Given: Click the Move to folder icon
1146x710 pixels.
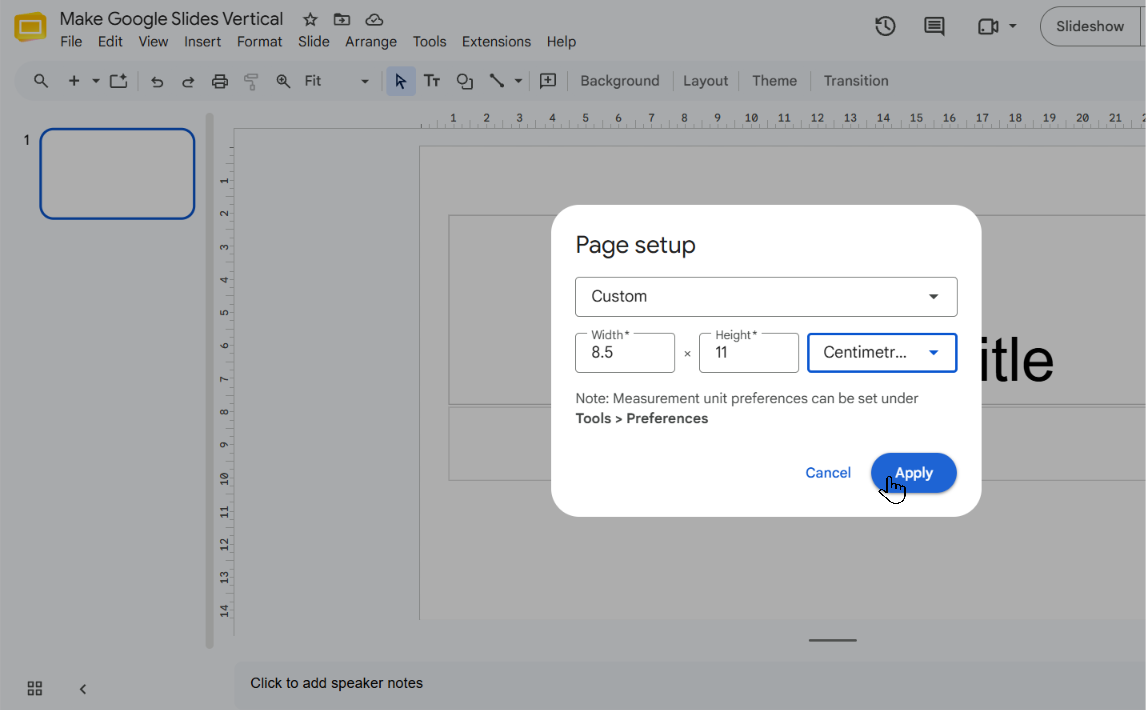Looking at the screenshot, I should (x=342, y=20).
